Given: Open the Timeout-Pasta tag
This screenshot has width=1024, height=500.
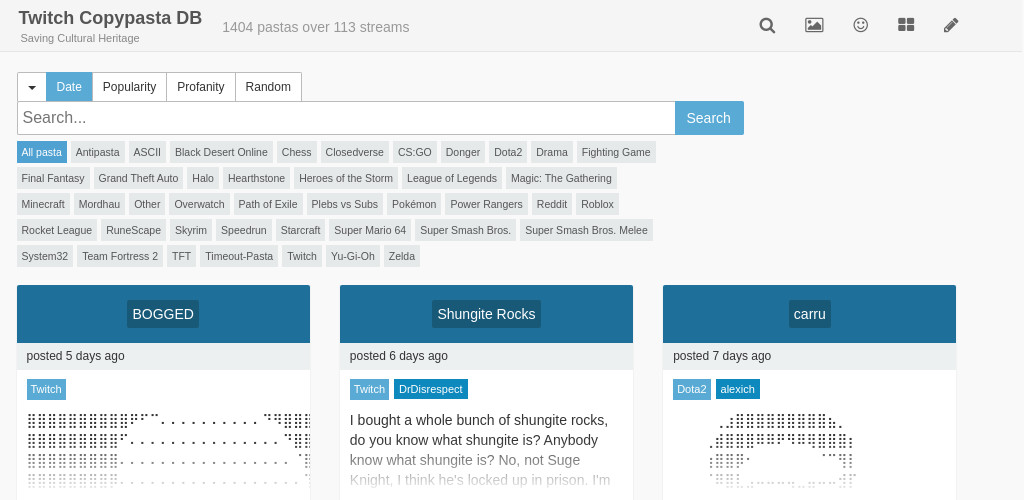Looking at the screenshot, I should (239, 257).
